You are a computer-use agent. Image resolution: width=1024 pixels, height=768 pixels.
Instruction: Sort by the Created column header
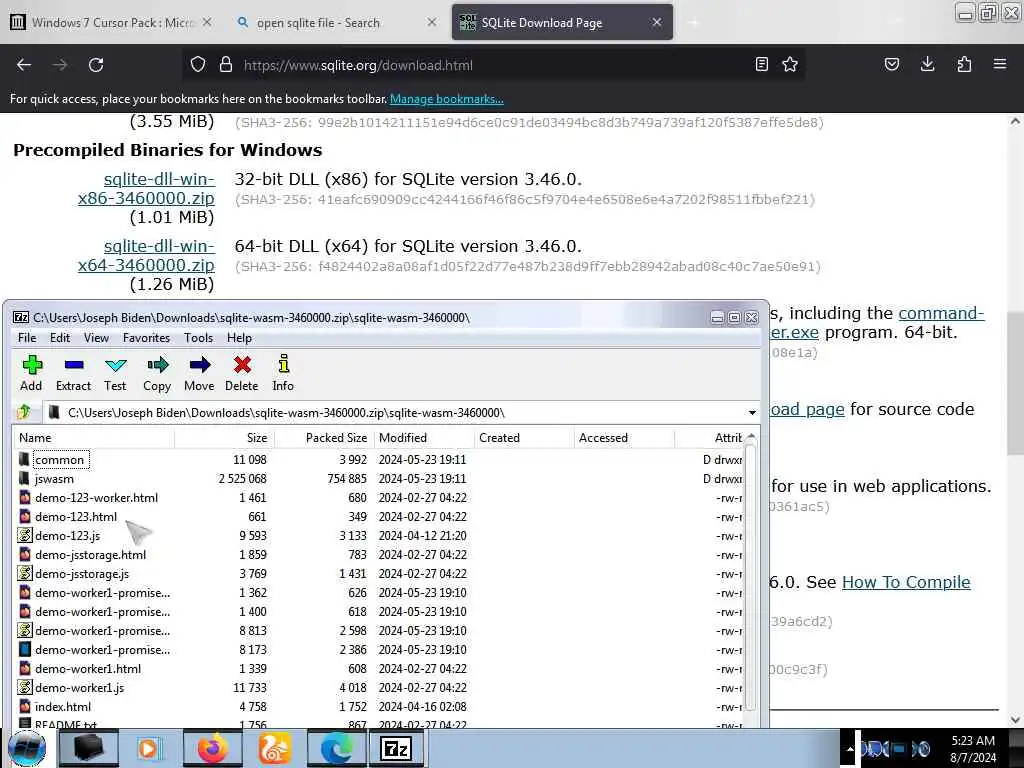(524, 438)
